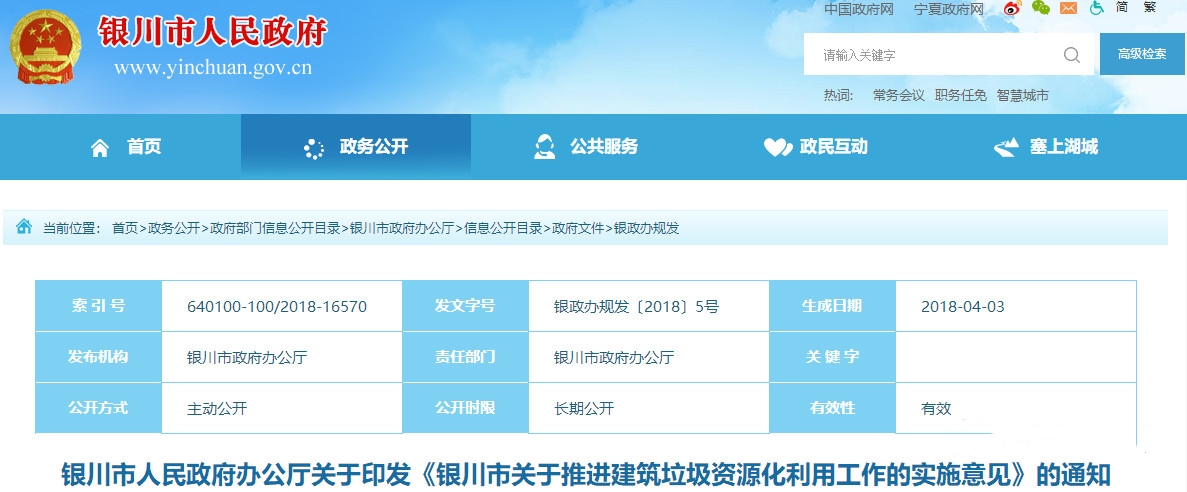Click breadcrumb 首页
Screen dimensions: 1187x492
pos(125,228)
